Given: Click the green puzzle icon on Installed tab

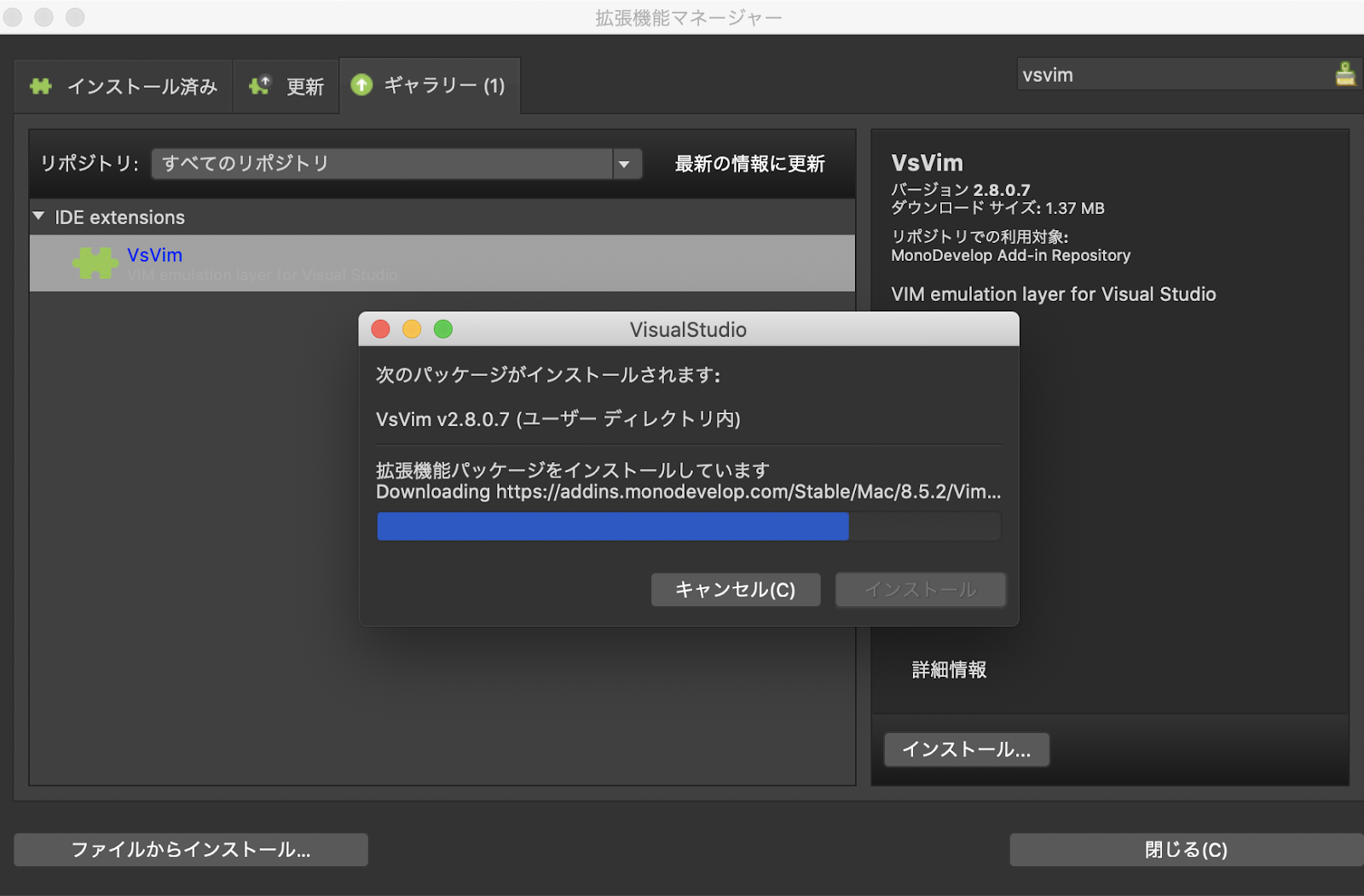Looking at the screenshot, I should tap(40, 86).
